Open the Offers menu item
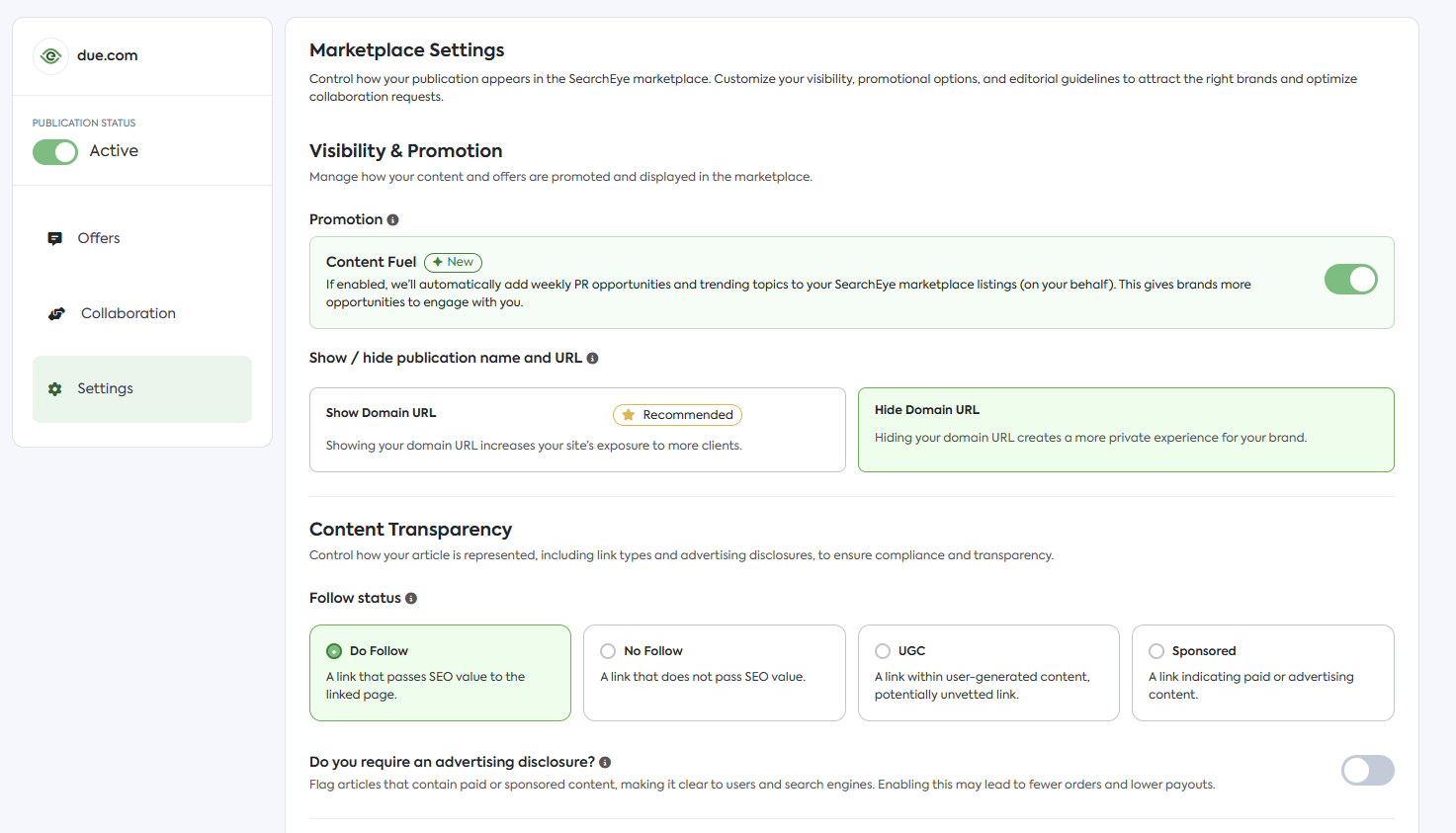The image size is (1456, 833). coord(142,239)
